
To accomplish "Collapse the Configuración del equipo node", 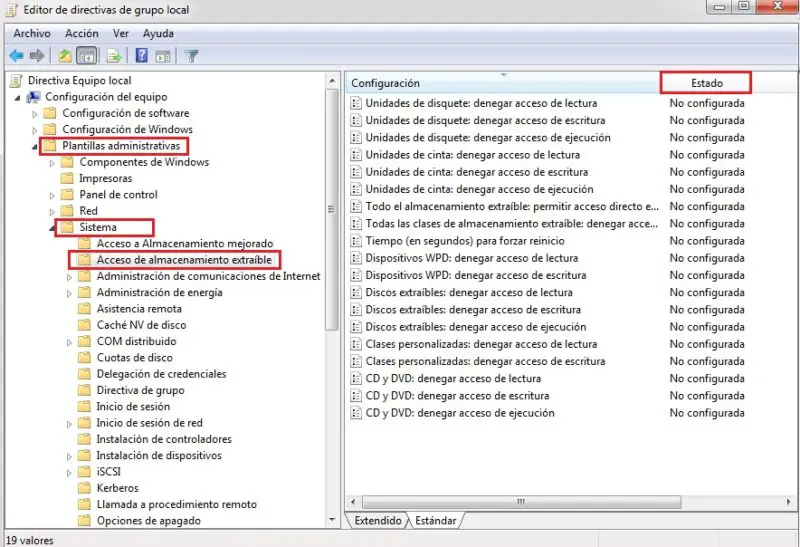I will pos(18,97).
